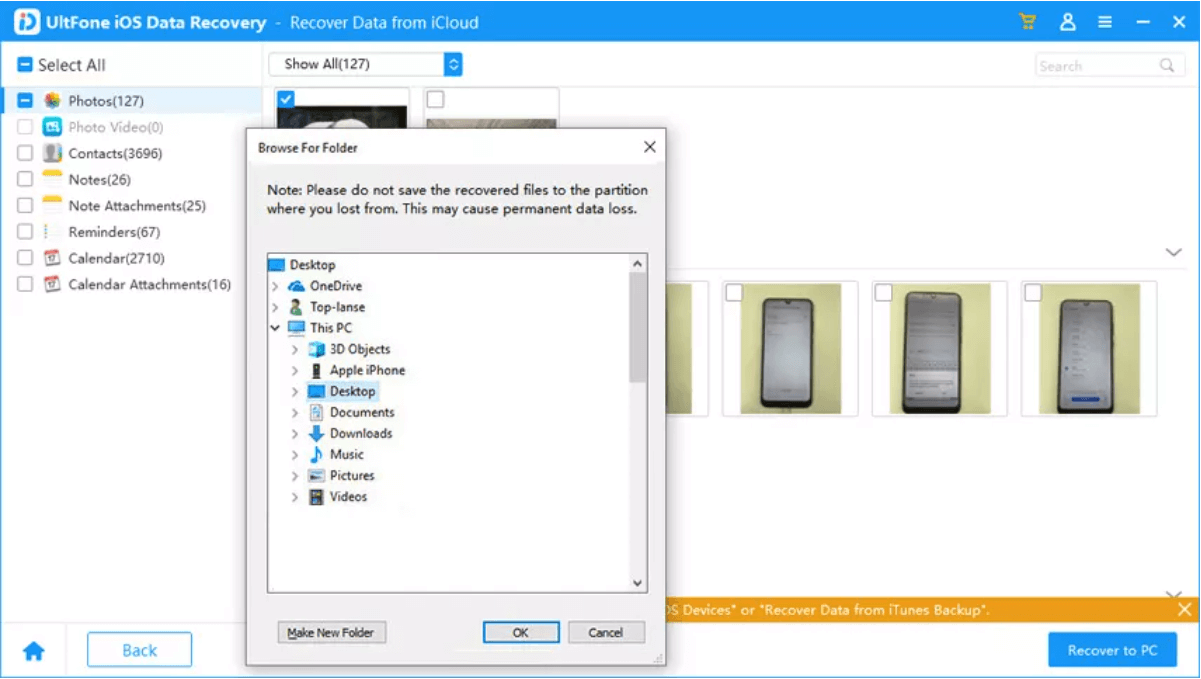Open the user account icon
The height and width of the screenshot is (679, 1201).
click(x=1068, y=20)
